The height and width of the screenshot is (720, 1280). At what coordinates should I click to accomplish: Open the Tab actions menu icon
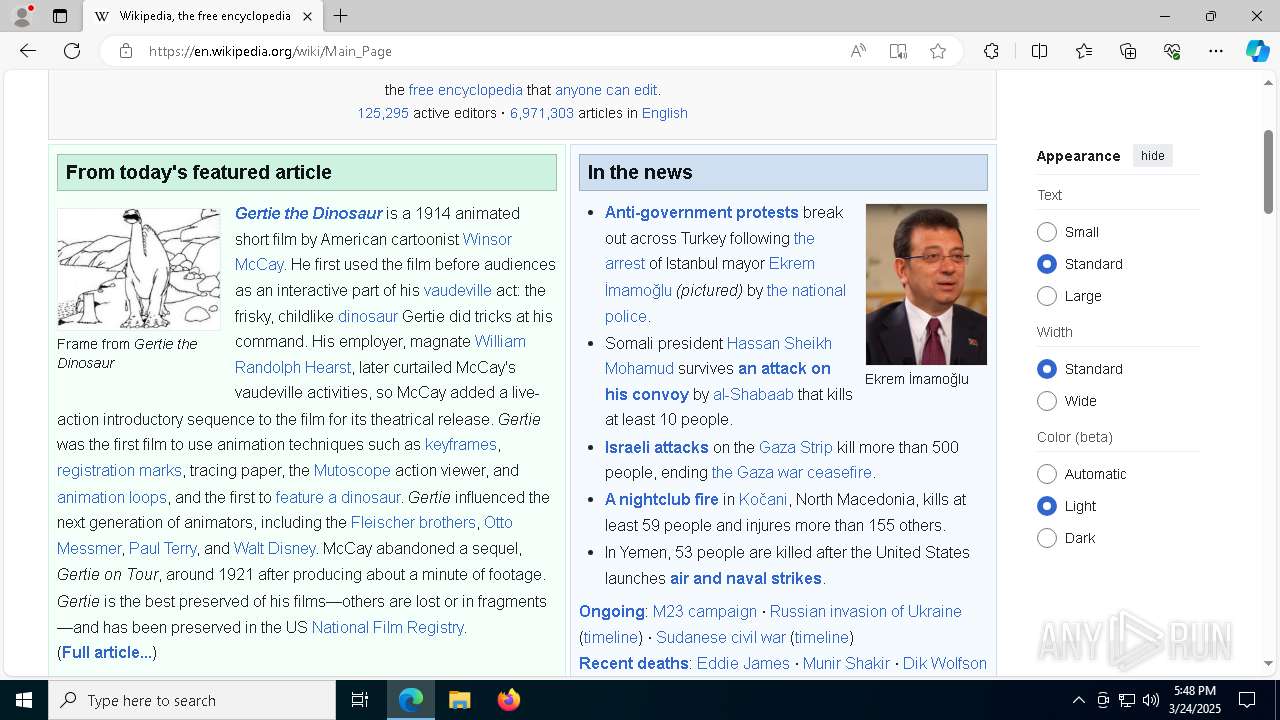click(x=60, y=16)
